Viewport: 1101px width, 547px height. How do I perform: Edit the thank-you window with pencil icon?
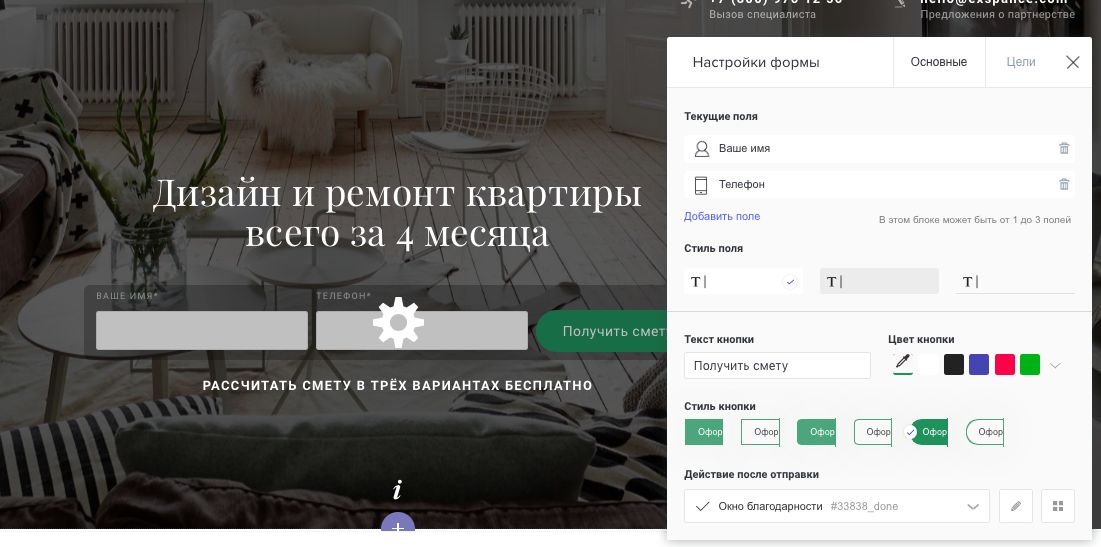[x=1015, y=506]
